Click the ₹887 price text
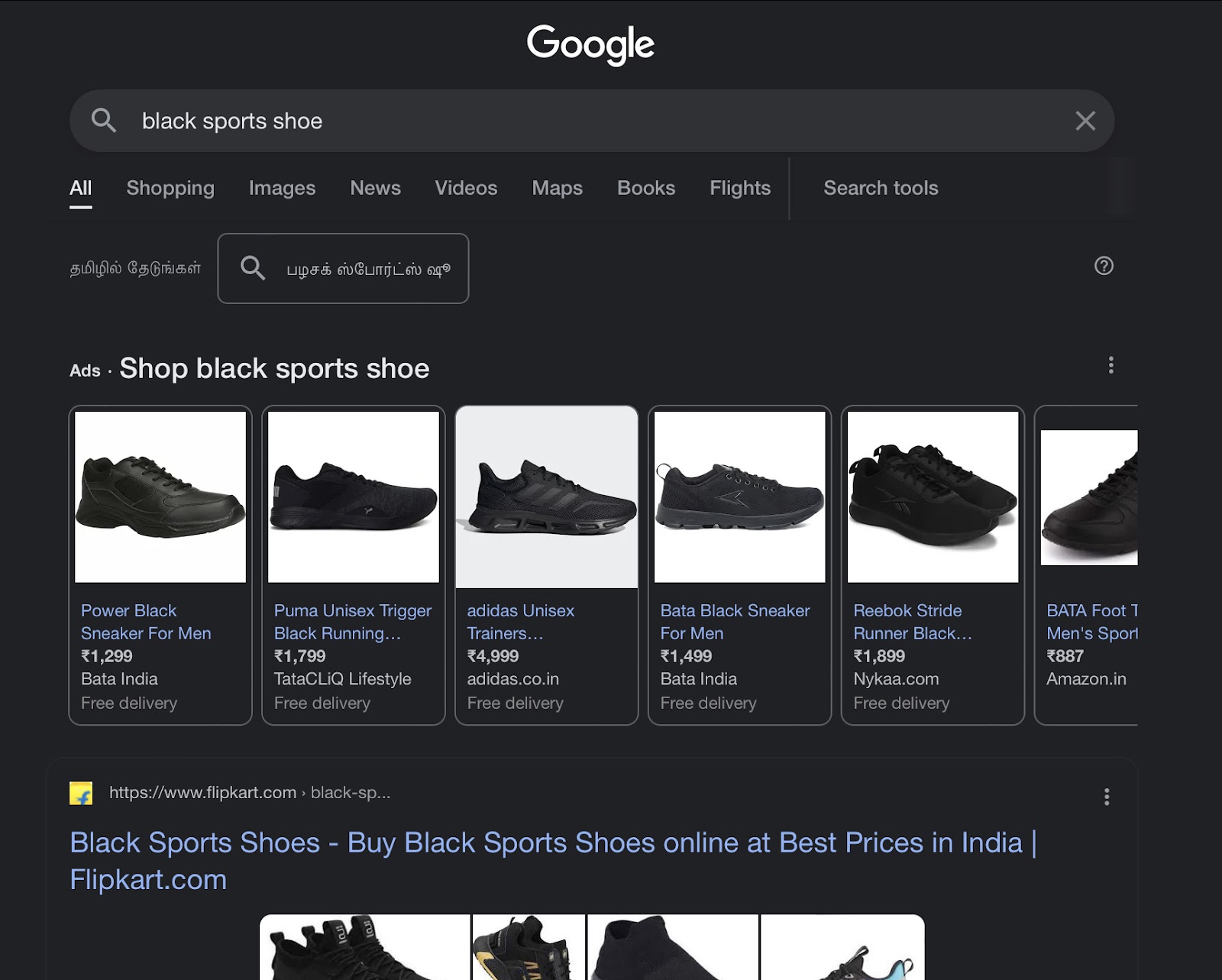The height and width of the screenshot is (980, 1222). pos(1065,656)
